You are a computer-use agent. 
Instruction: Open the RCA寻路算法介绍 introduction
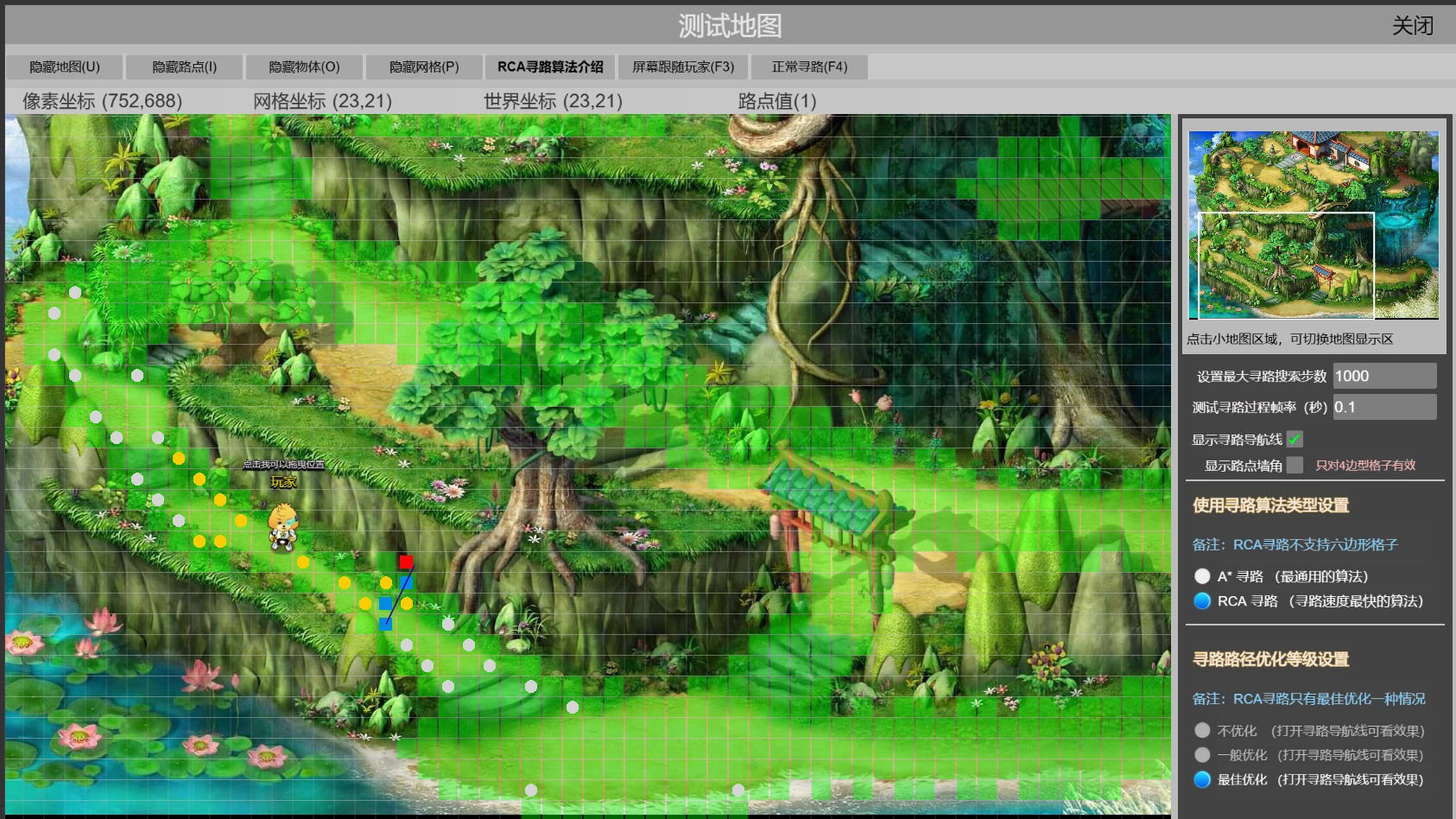pyautogui.click(x=550, y=67)
